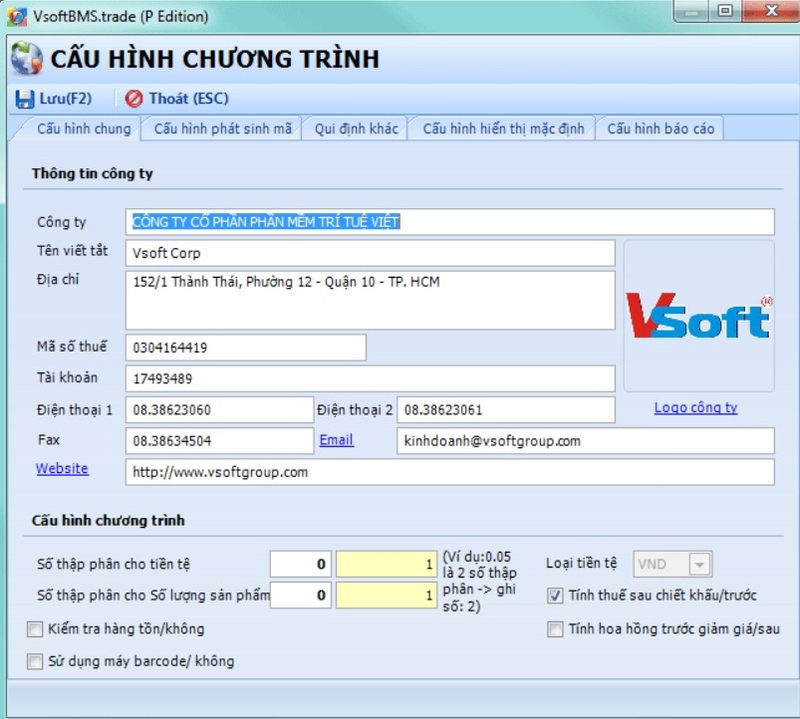Click the Vsoft company logo image
The image size is (800, 719).
(699, 316)
